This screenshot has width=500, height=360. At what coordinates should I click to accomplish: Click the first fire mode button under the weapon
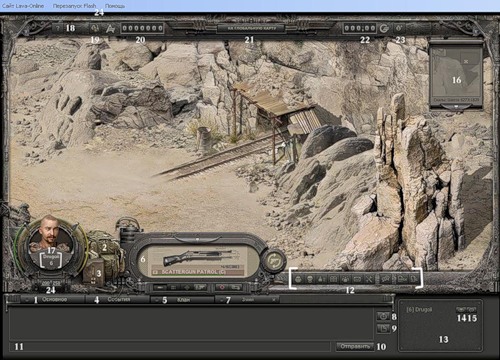click(160, 287)
